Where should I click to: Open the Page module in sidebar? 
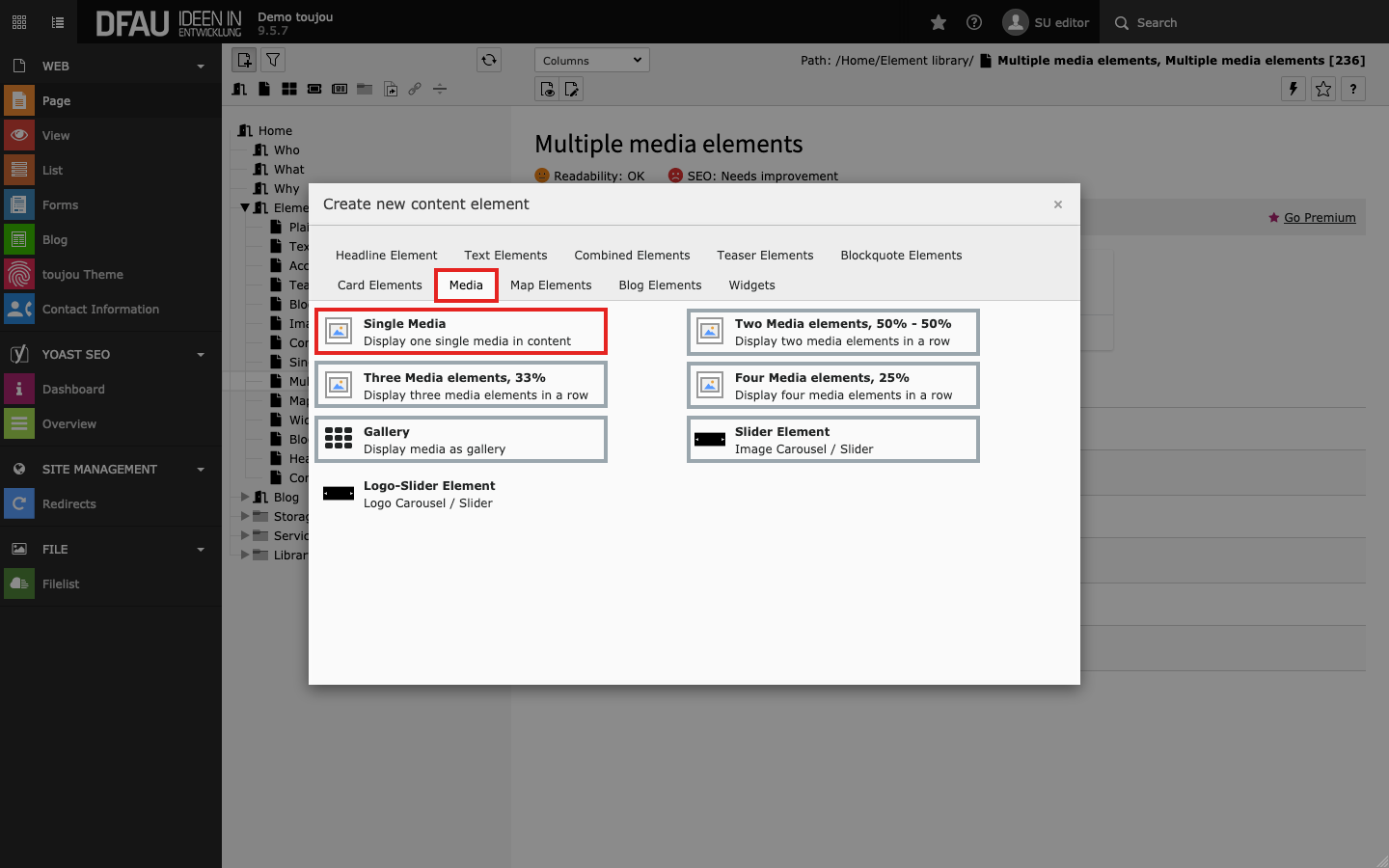tap(56, 100)
